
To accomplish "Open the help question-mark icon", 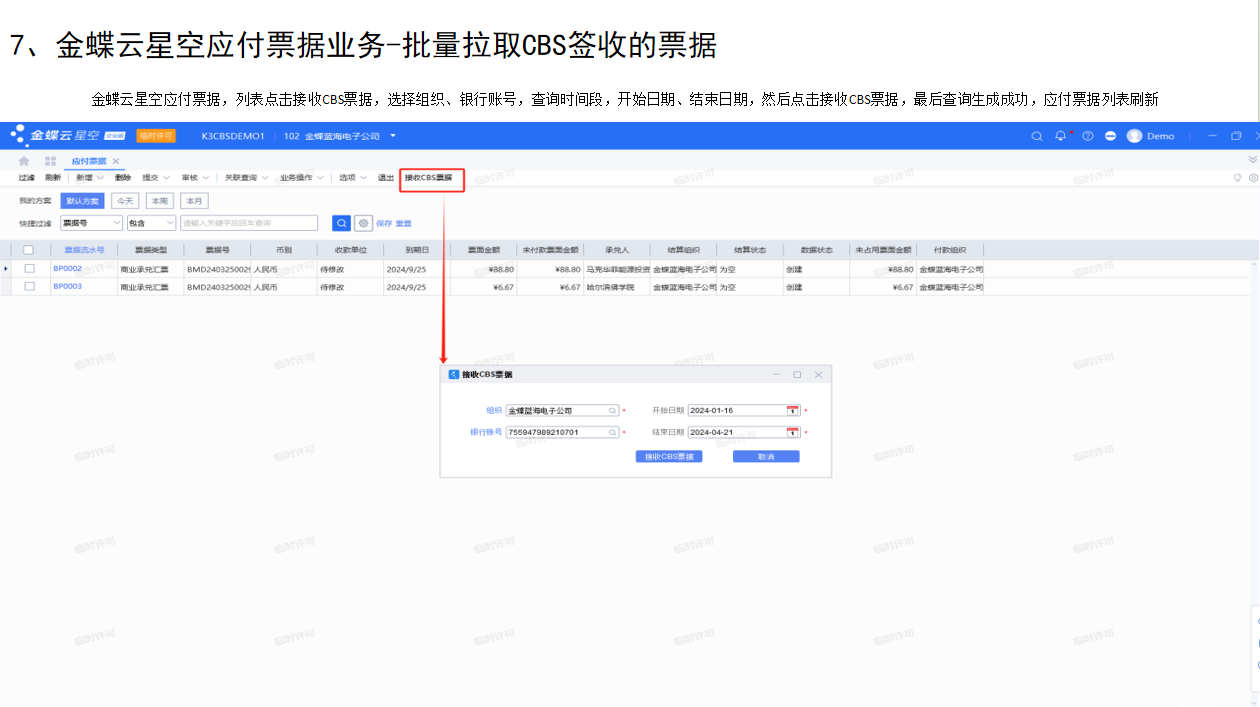I will 1087,136.
